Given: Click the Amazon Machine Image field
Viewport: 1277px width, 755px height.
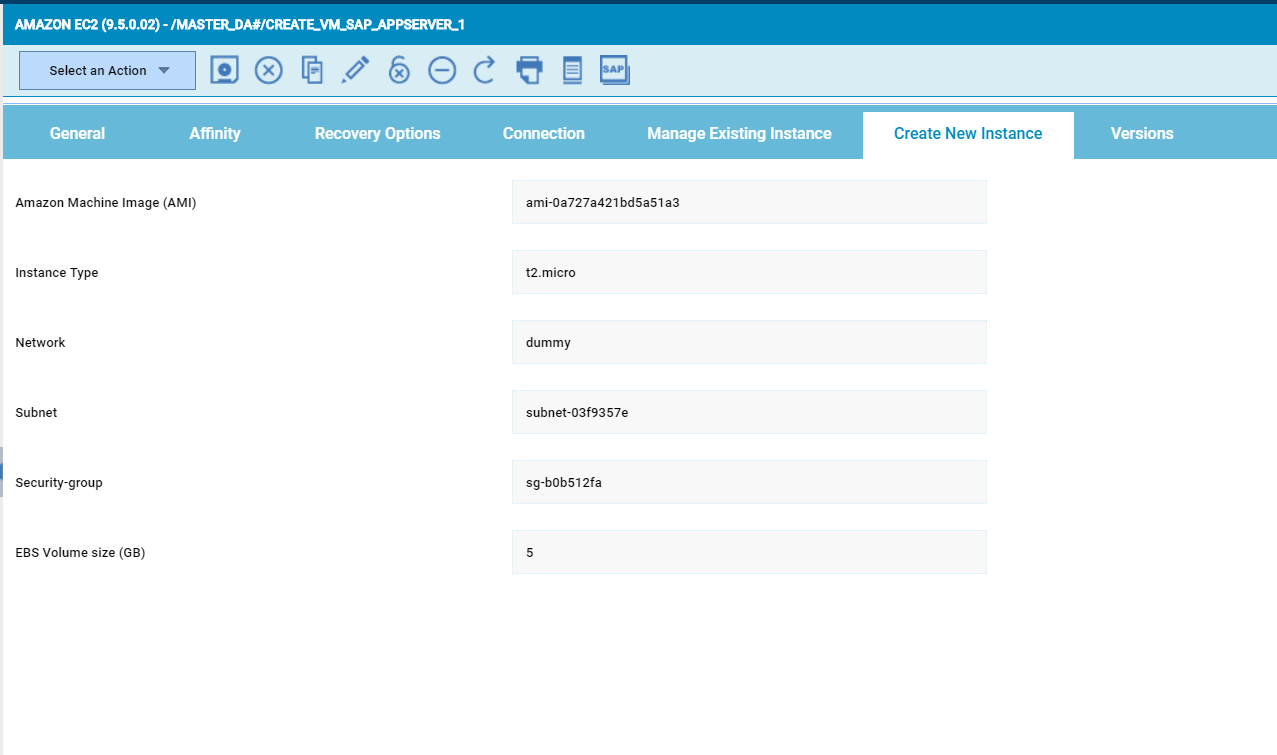Looking at the screenshot, I should click(x=749, y=202).
